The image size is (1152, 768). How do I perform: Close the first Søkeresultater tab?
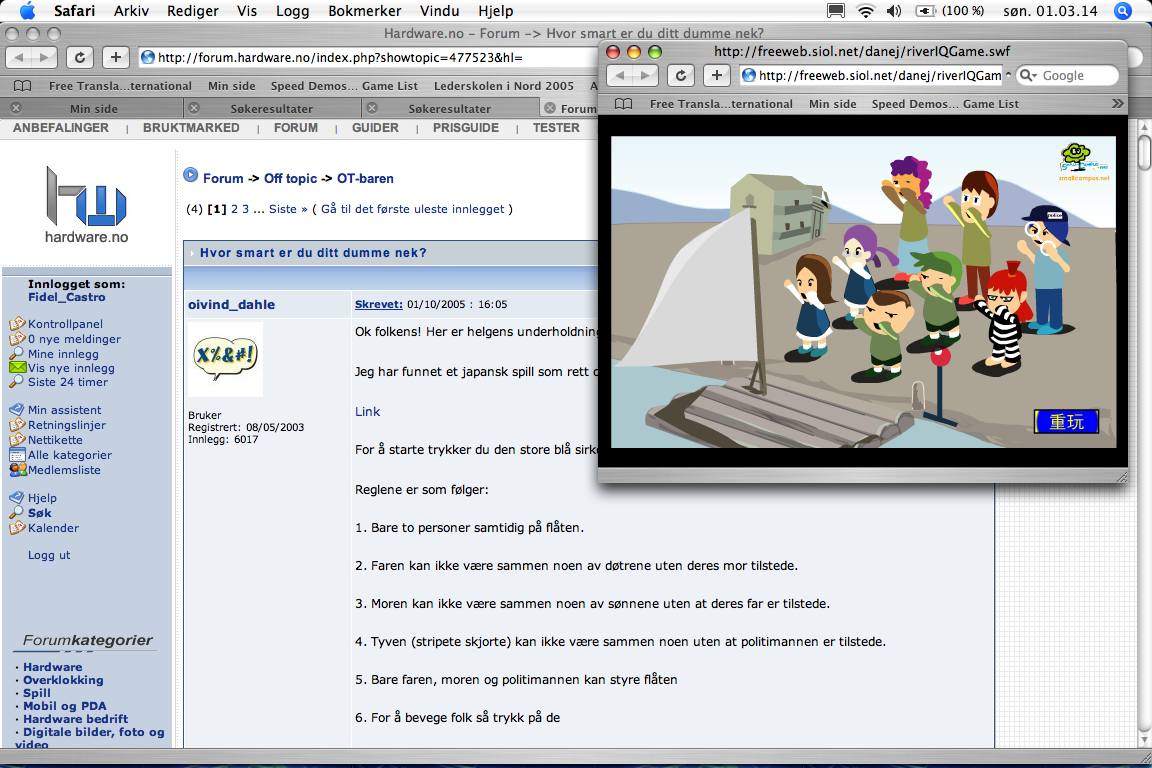pos(194,108)
